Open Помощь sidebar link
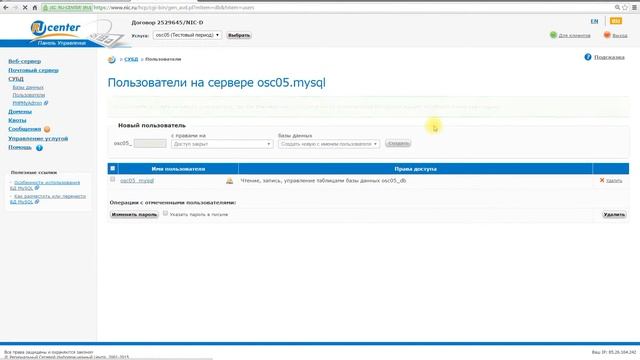Image resolution: width=640 pixels, height=360 pixels. click(x=20, y=147)
